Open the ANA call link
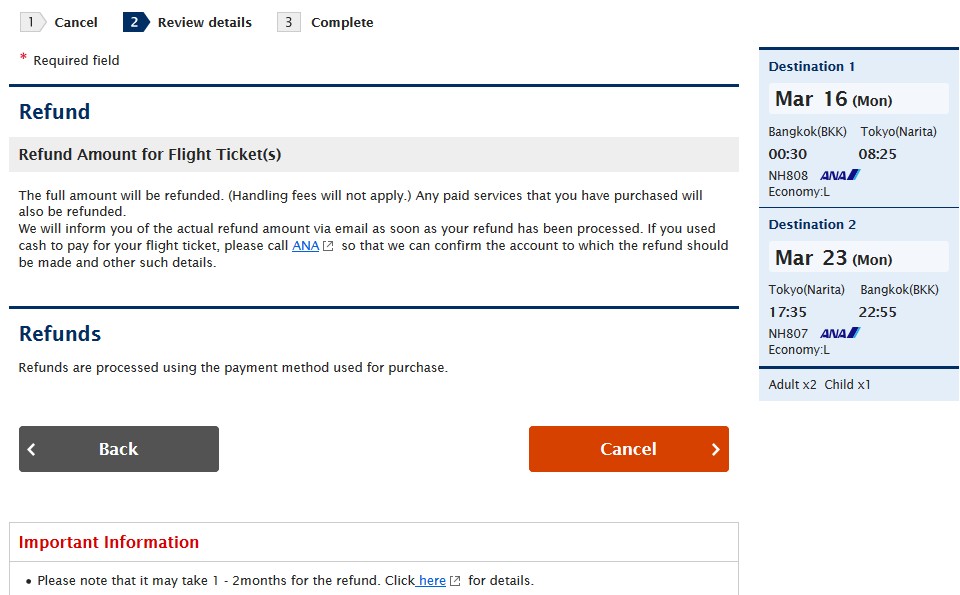960x595 pixels. 305,246
